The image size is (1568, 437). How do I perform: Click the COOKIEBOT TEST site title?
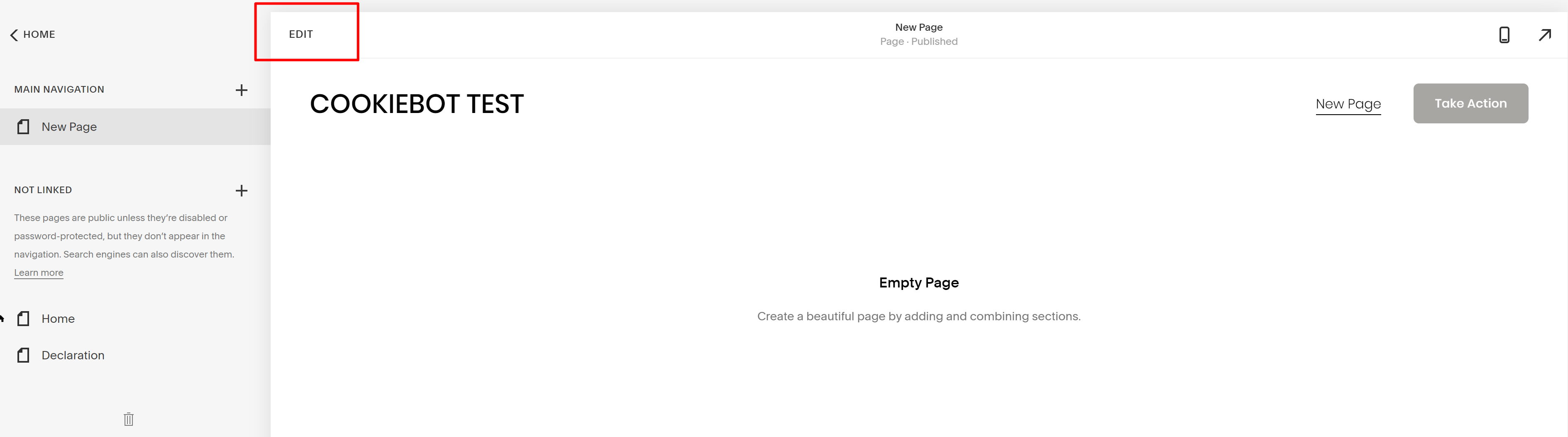click(417, 103)
